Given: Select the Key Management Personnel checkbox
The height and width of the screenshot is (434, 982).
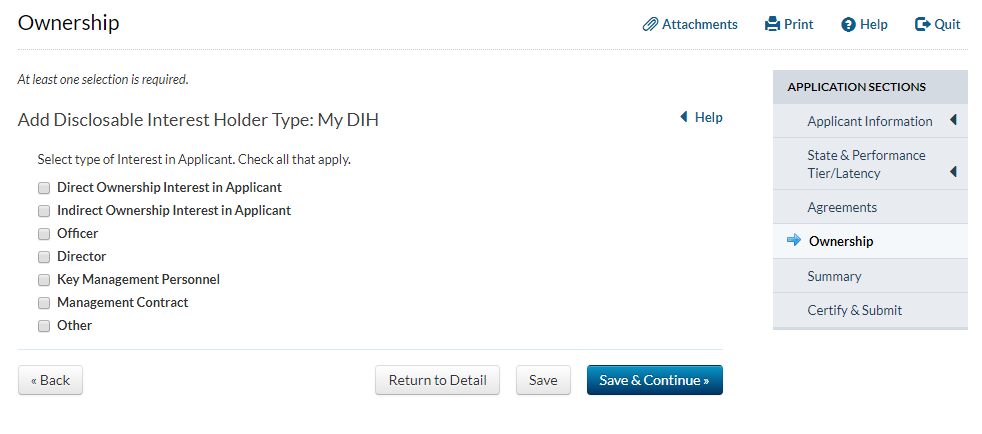Looking at the screenshot, I should click(44, 280).
